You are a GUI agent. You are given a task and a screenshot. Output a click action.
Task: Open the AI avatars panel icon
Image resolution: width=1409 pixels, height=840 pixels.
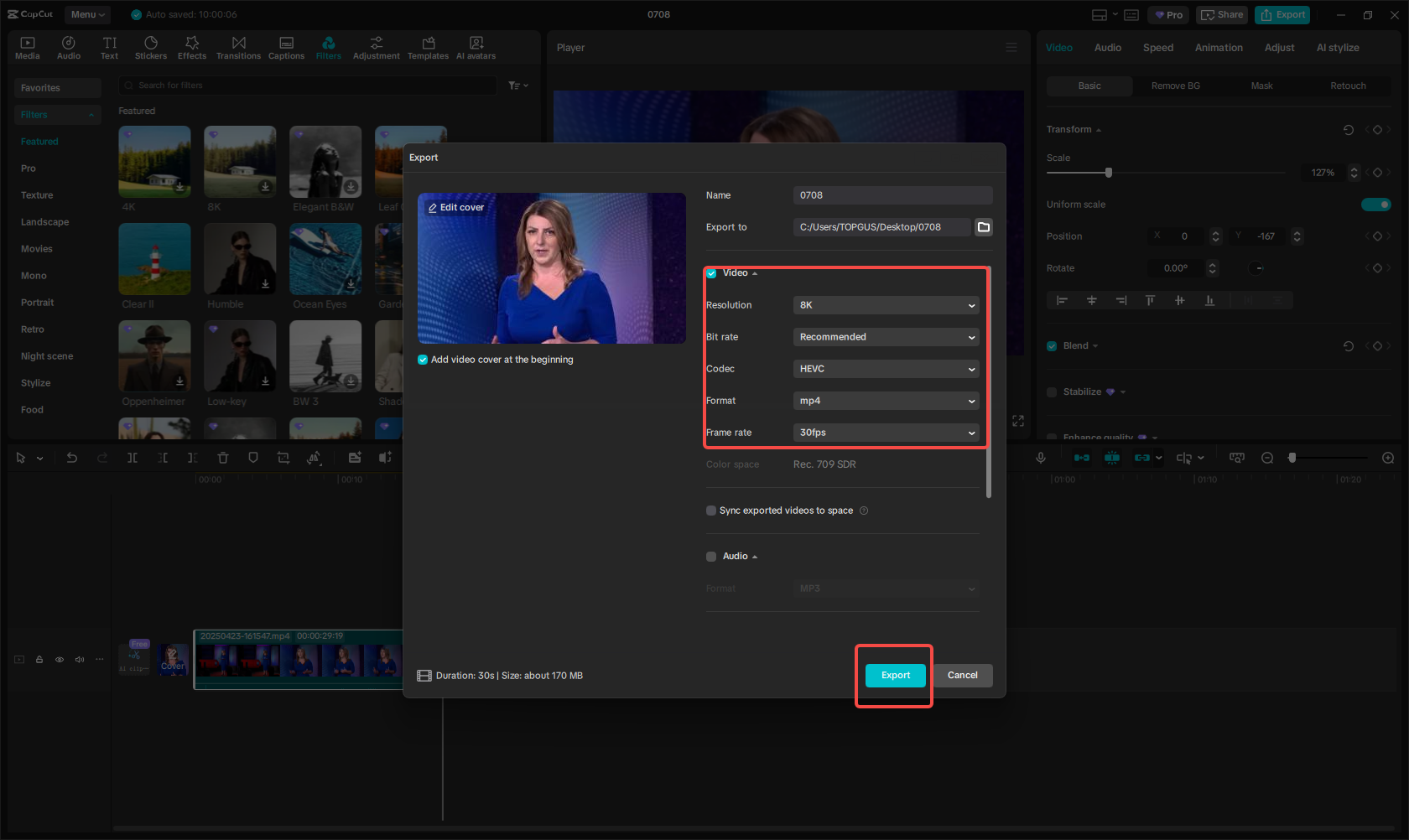[x=476, y=48]
